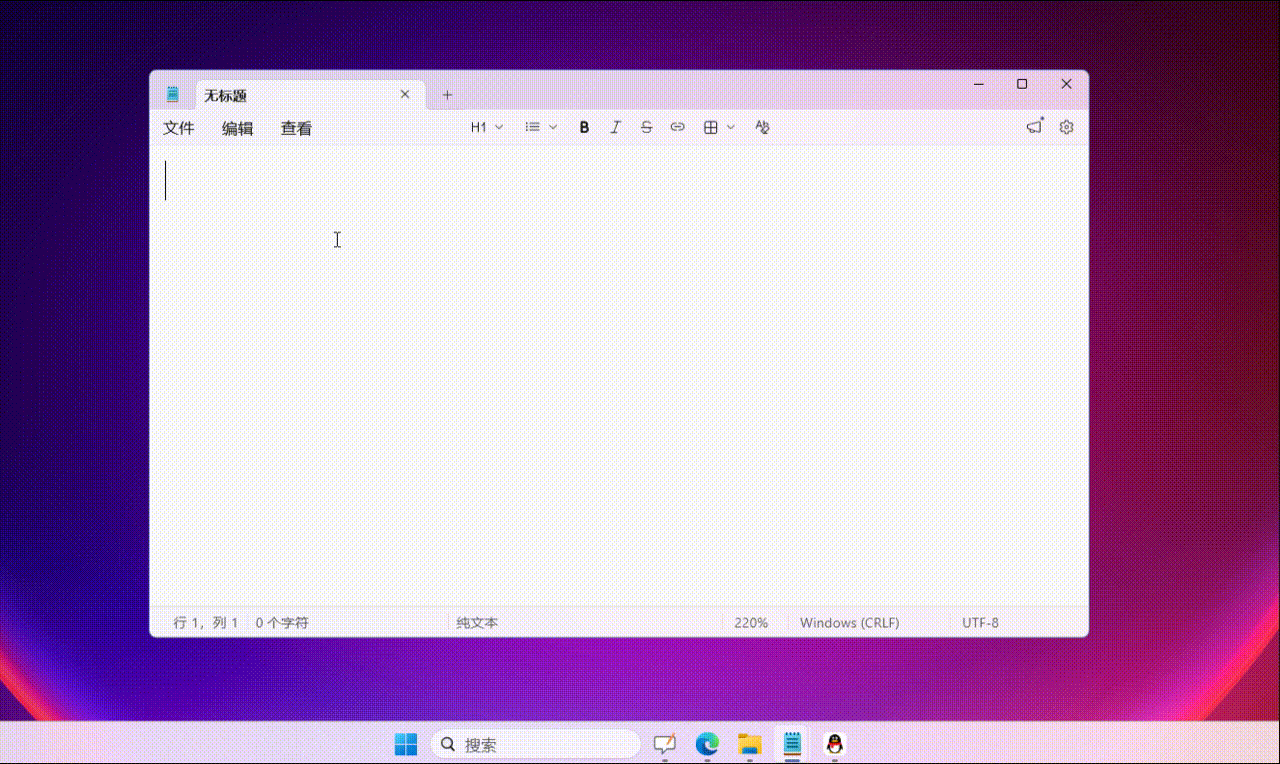Click the 纯文本 format indicator
This screenshot has height=764, width=1280.
[x=477, y=622]
